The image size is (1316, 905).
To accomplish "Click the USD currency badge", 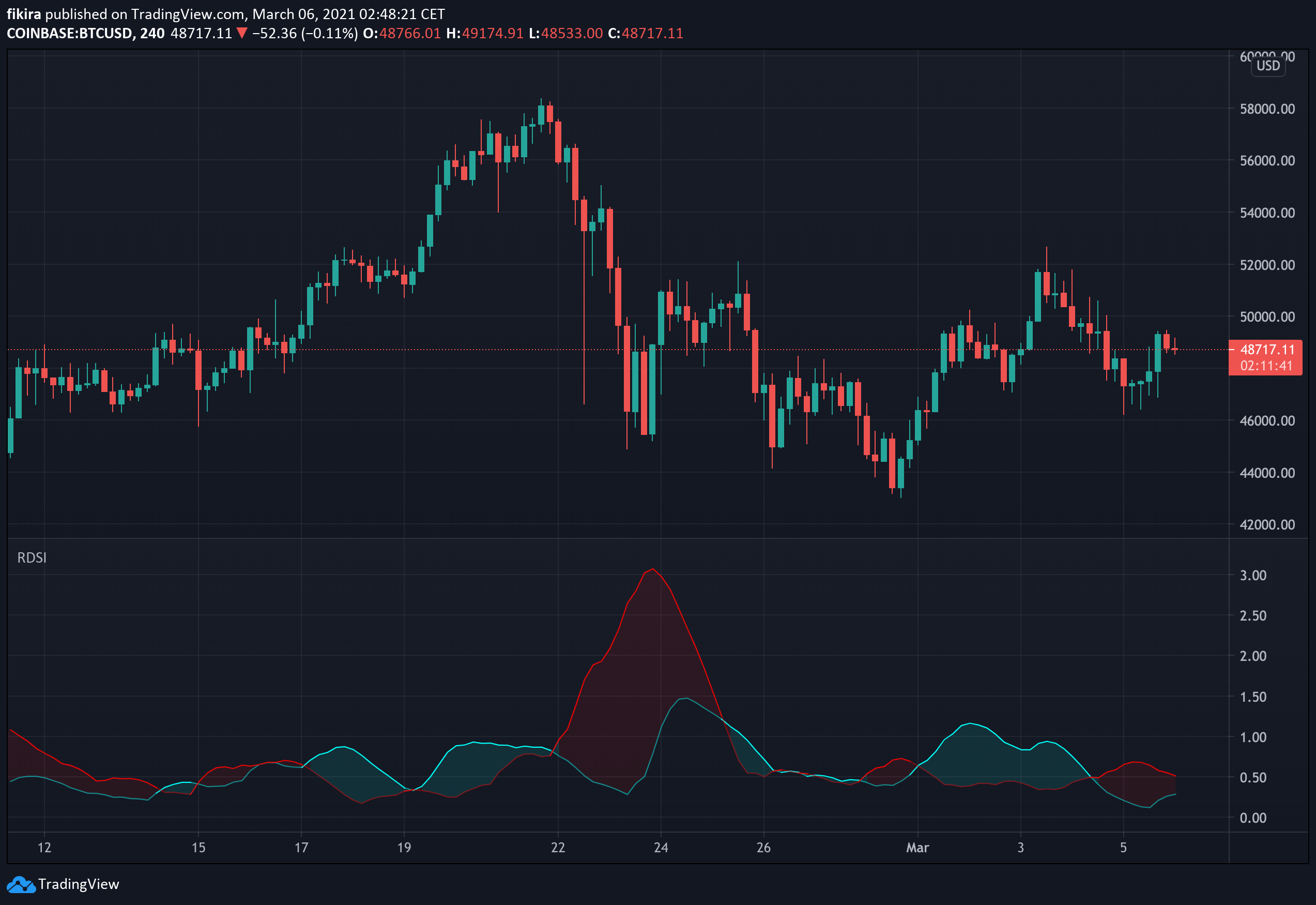I will [x=1268, y=66].
